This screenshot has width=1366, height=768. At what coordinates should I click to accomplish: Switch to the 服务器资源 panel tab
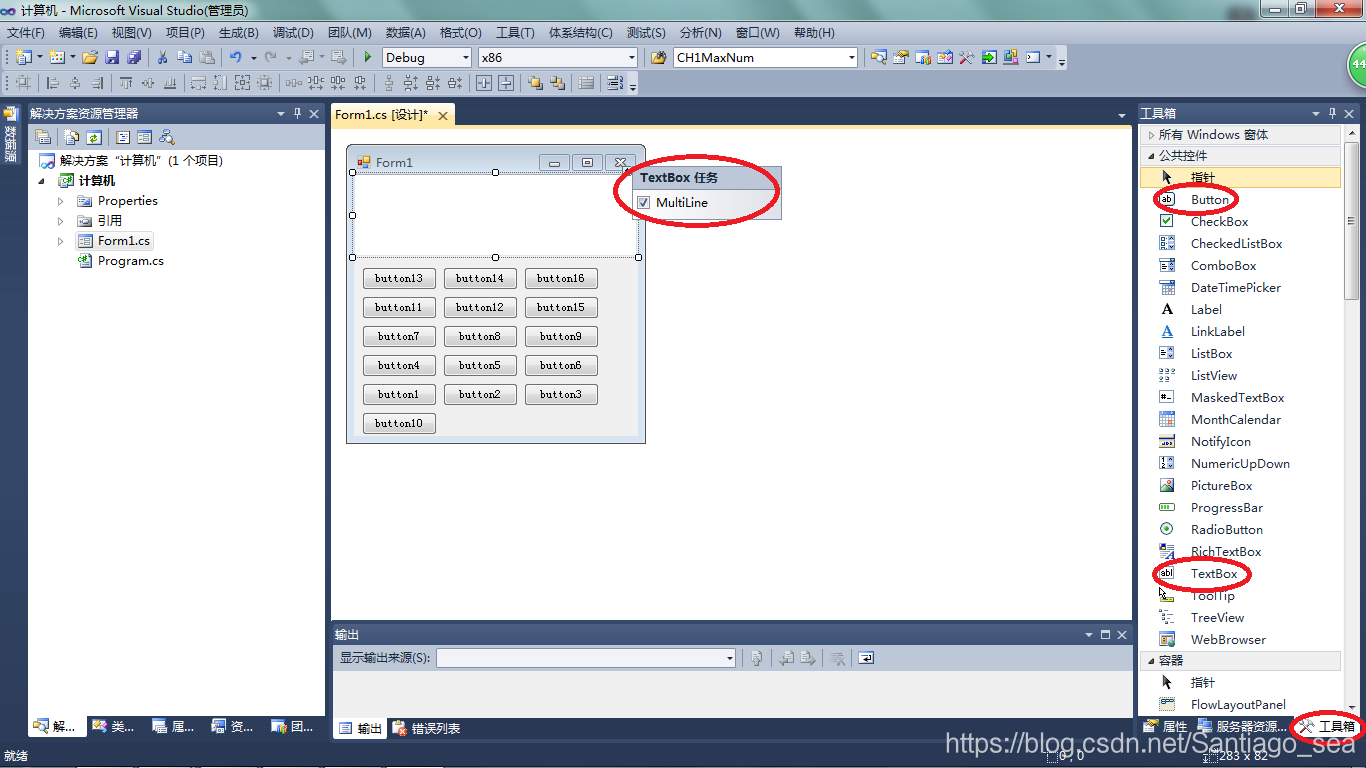pyautogui.click(x=1242, y=727)
